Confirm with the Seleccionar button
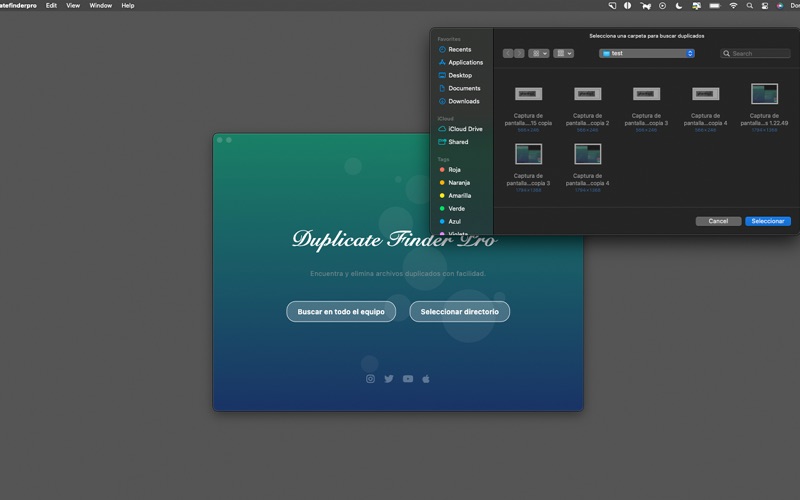The image size is (800, 500). [768, 221]
